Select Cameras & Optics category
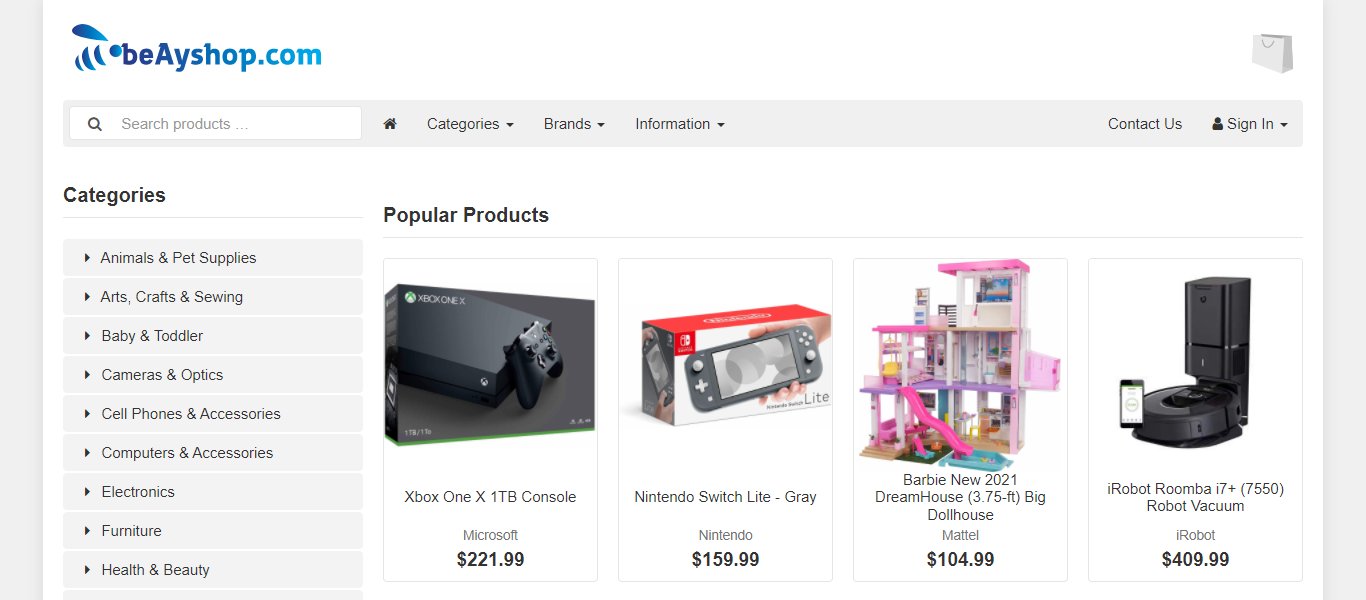The height and width of the screenshot is (600, 1366). [x=213, y=375]
